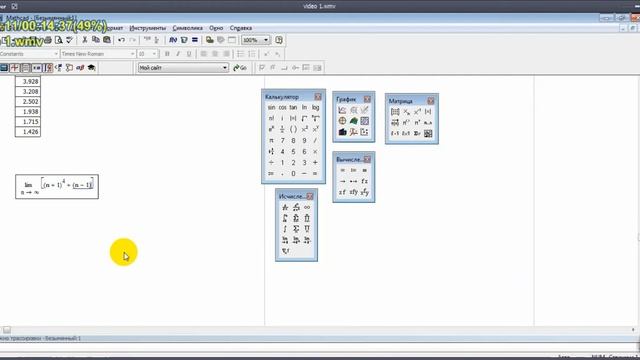Click the Cut scissors icon
The width and height of the screenshot is (640, 360).
click(x=84, y=40)
